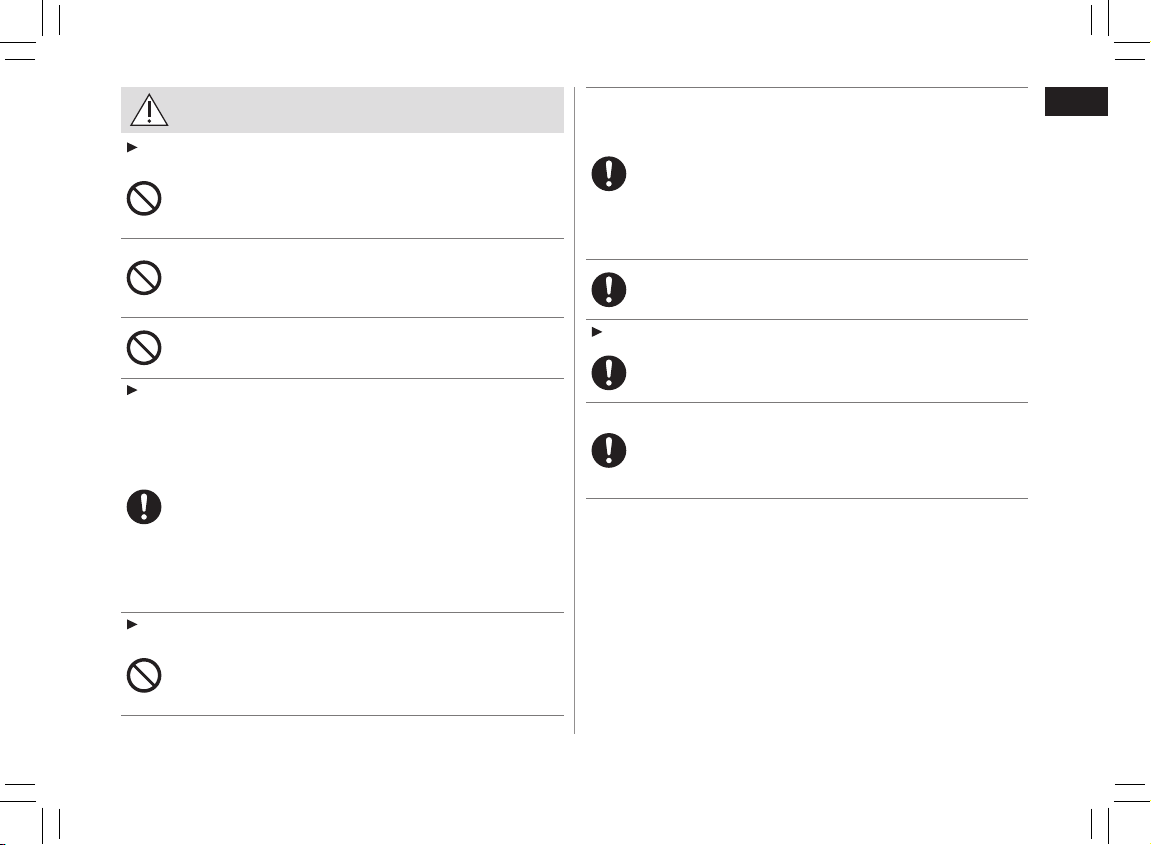Click the black section tab on page edge
This screenshot has width=1151, height=845.
[x=1076, y=102]
